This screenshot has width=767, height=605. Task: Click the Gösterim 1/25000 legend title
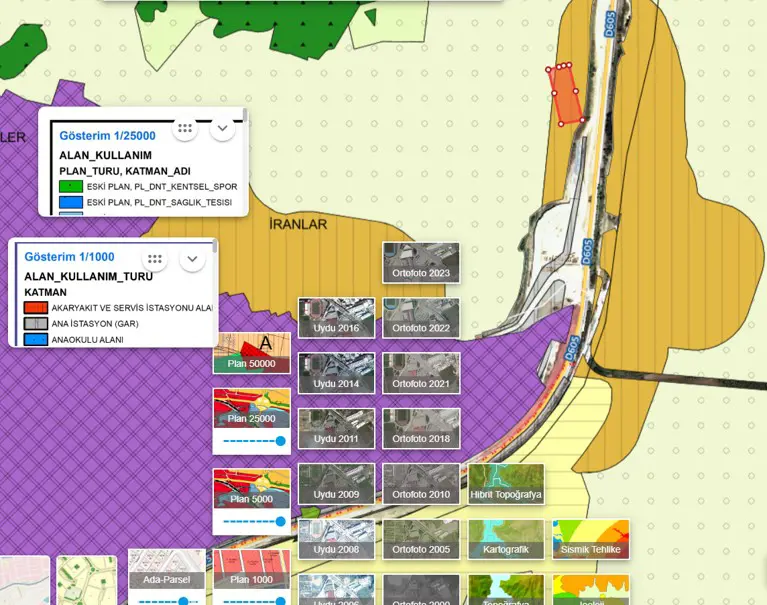click(x=107, y=136)
